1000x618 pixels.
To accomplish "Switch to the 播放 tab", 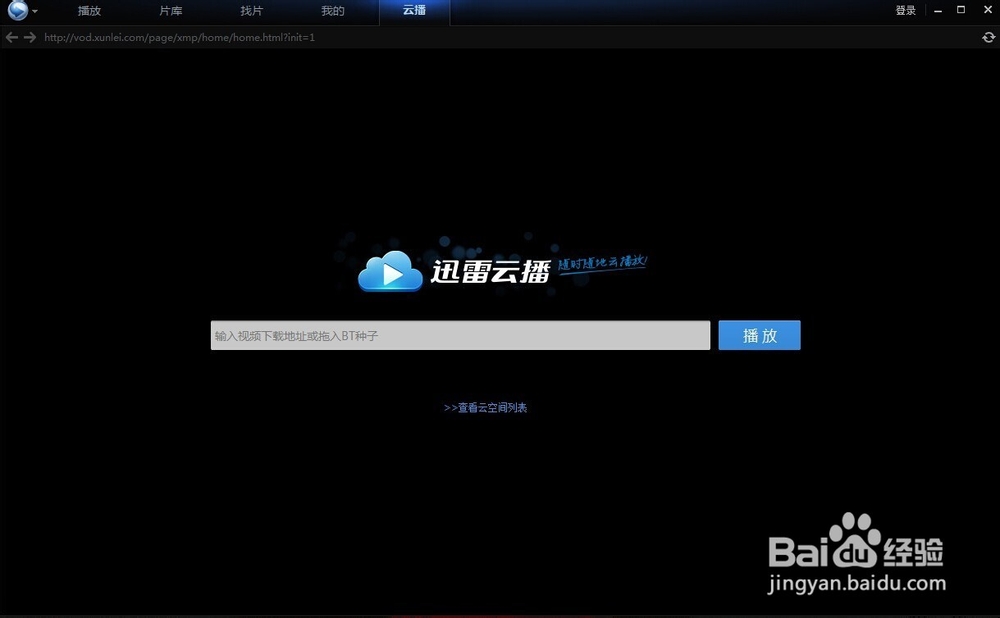I will [89, 11].
